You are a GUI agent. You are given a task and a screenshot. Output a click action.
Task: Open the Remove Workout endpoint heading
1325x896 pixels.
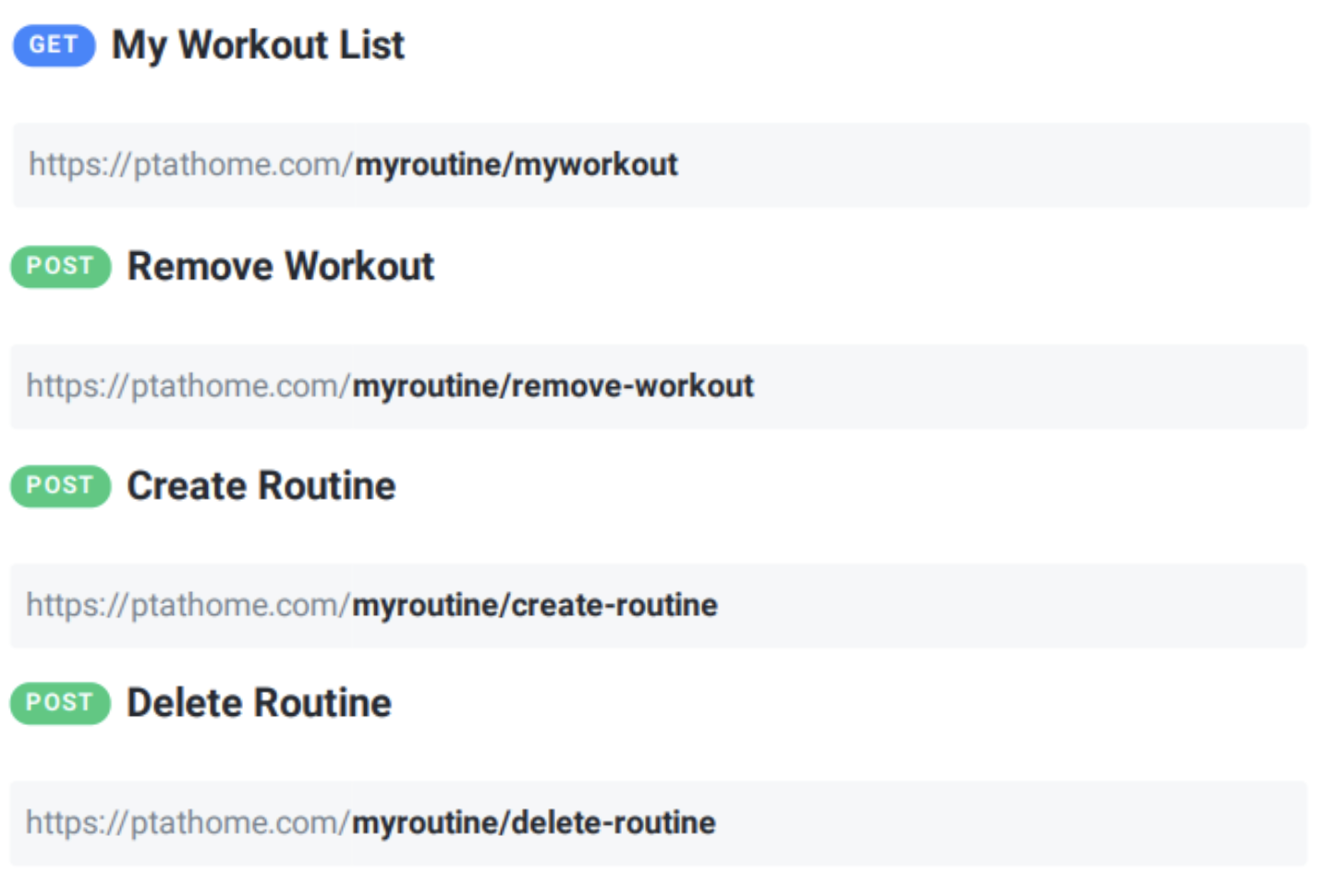click(280, 266)
